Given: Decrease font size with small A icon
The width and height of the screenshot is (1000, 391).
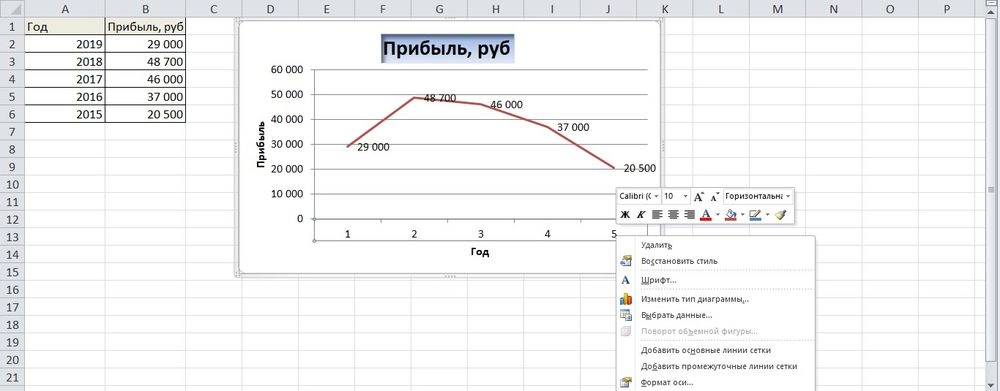Looking at the screenshot, I should coord(715,196).
